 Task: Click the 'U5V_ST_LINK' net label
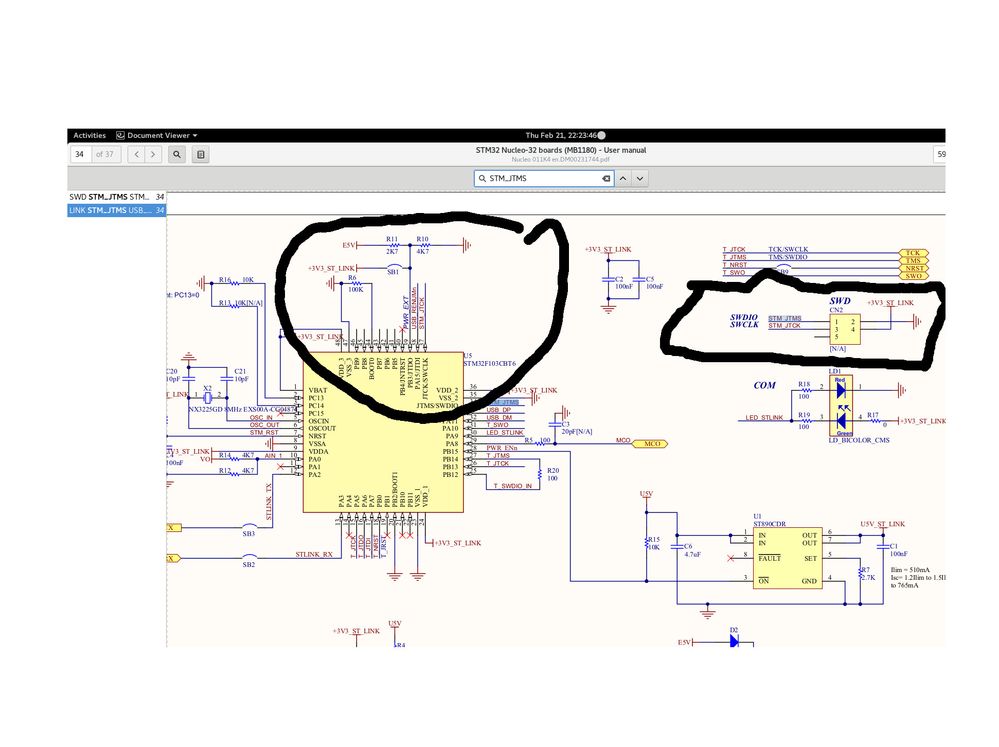882,524
